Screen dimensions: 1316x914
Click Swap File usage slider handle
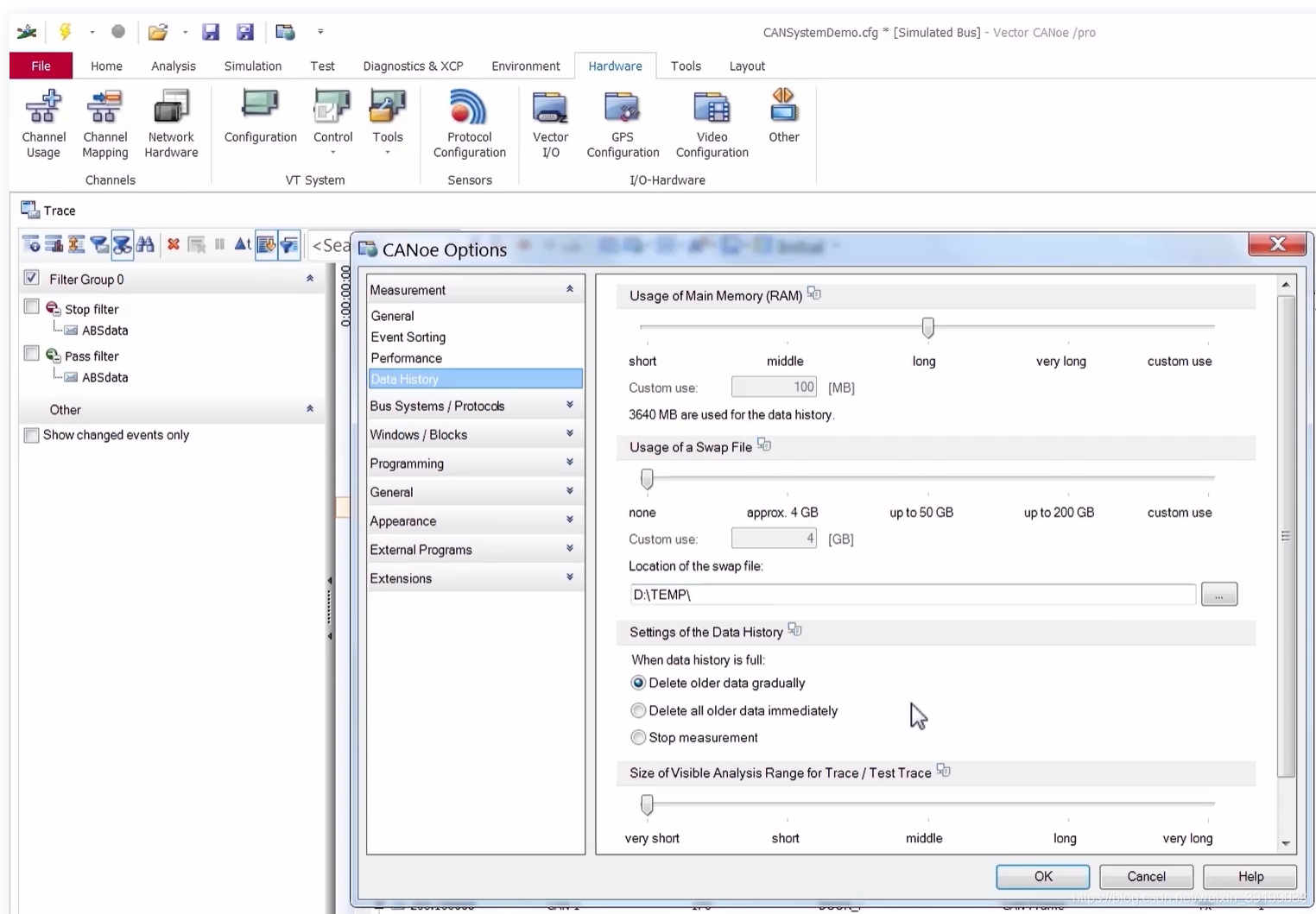click(x=647, y=478)
